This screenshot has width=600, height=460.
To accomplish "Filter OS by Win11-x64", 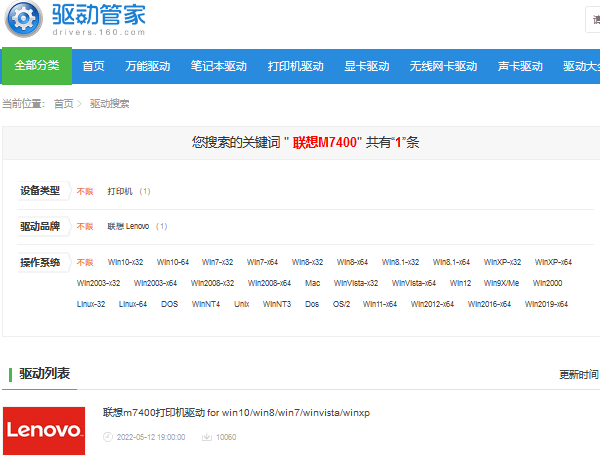I will click(x=380, y=304).
